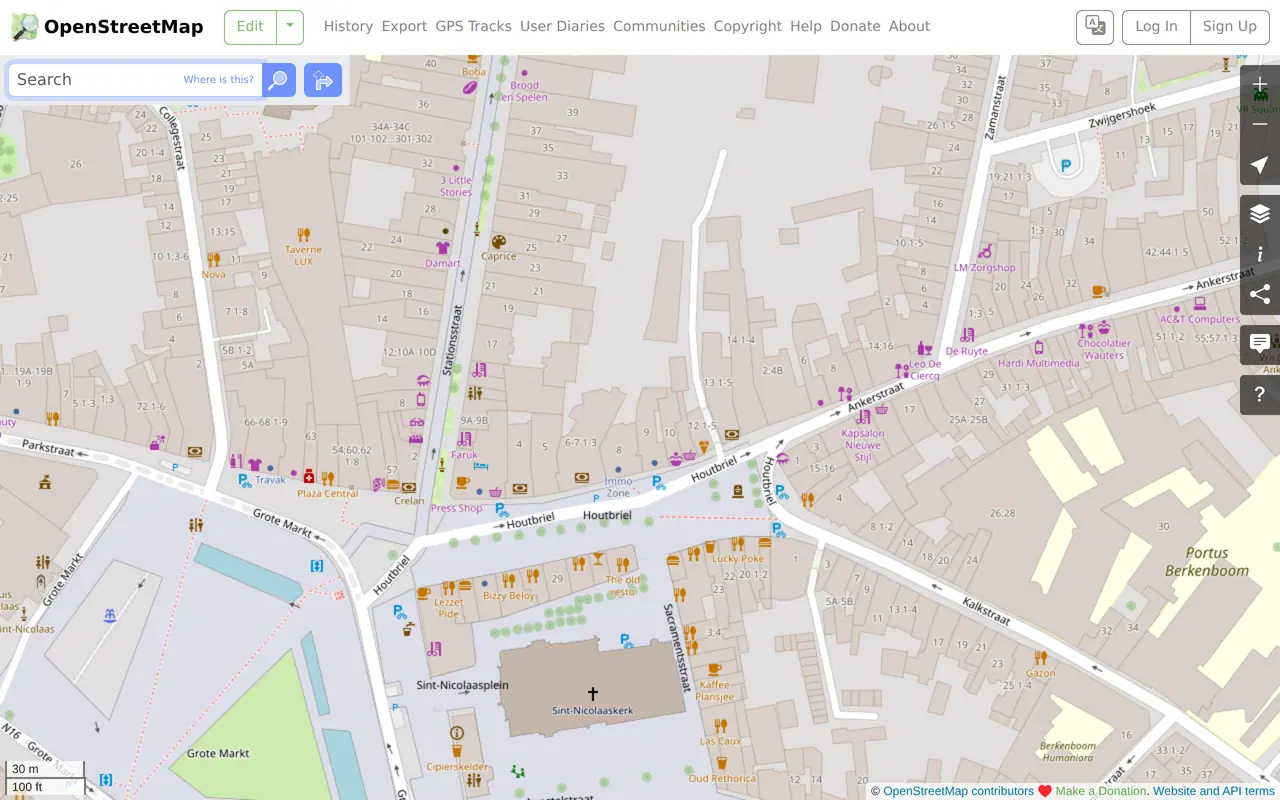This screenshot has width=1280, height=800.
Task: Open User Diaries page
Action: [562, 26]
